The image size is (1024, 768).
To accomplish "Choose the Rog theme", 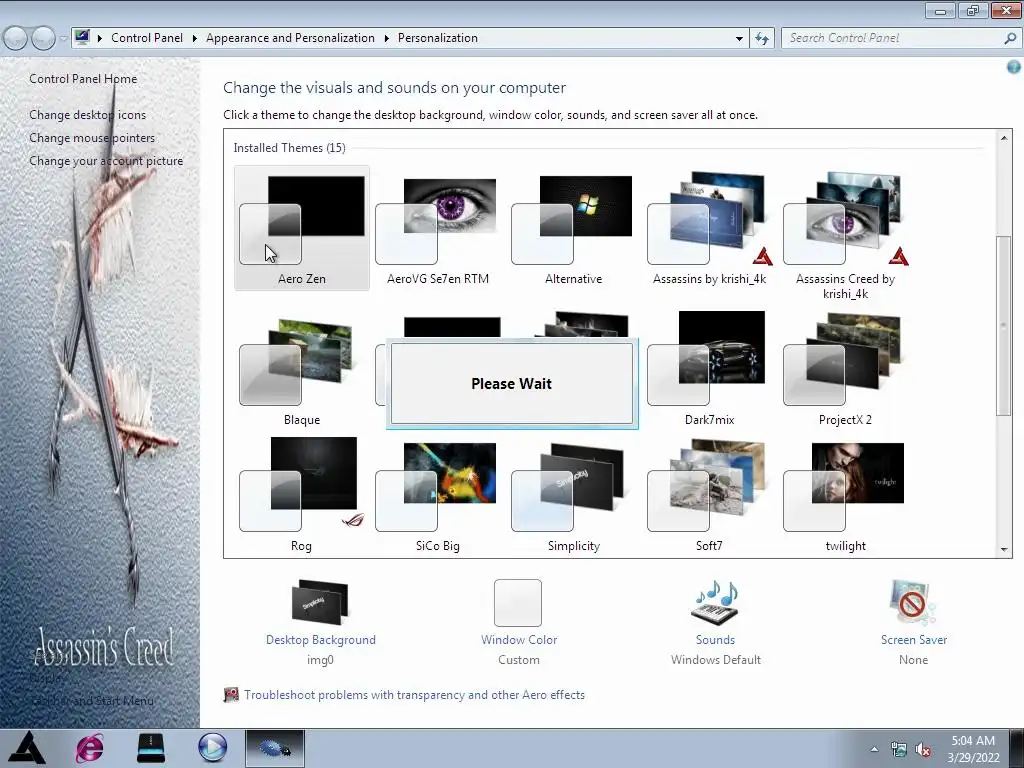I will [302, 496].
